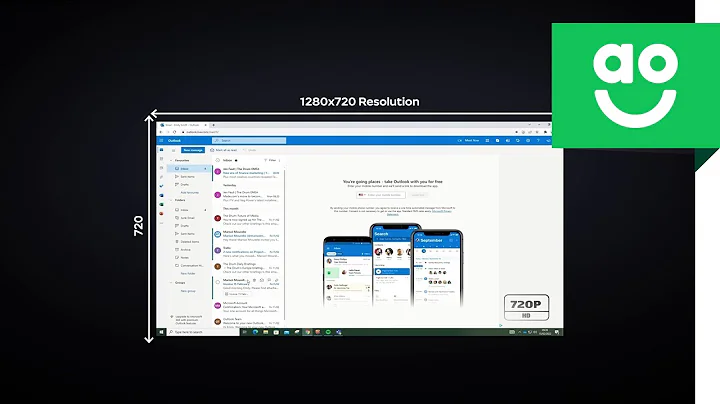This screenshot has width=720, height=404.
Task: Open PowerPoint icon in the app rail
Action: (161, 214)
